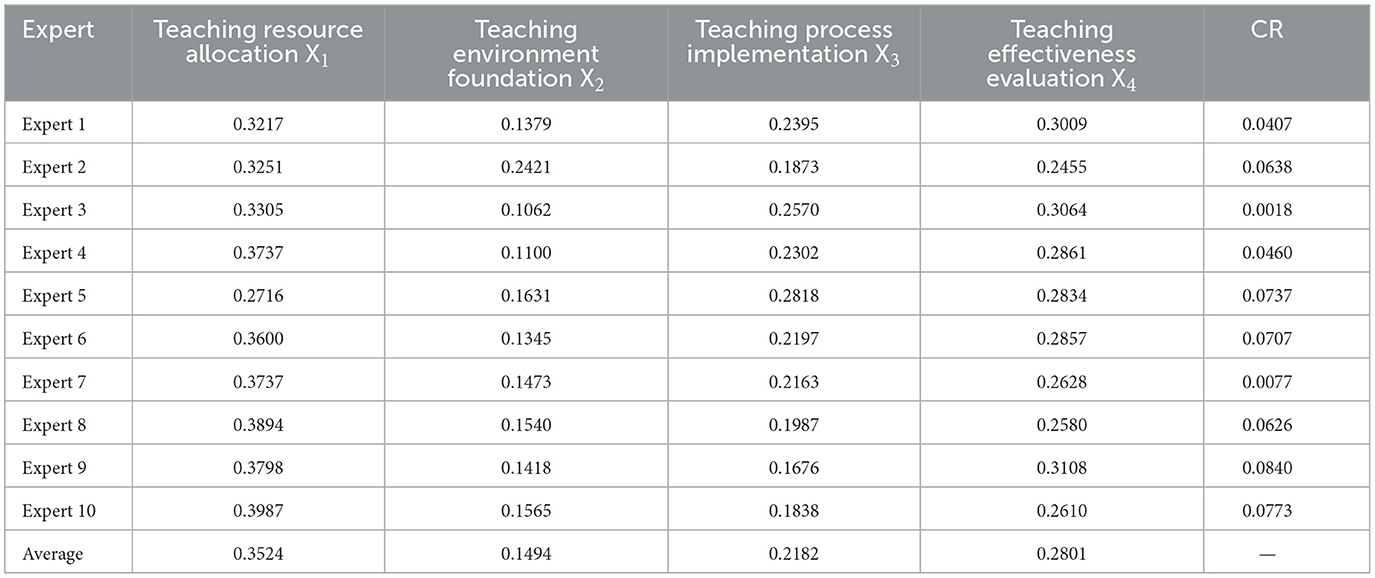Select Expert 2 X2 value 0.2421
1375x578 pixels.
tap(525, 167)
